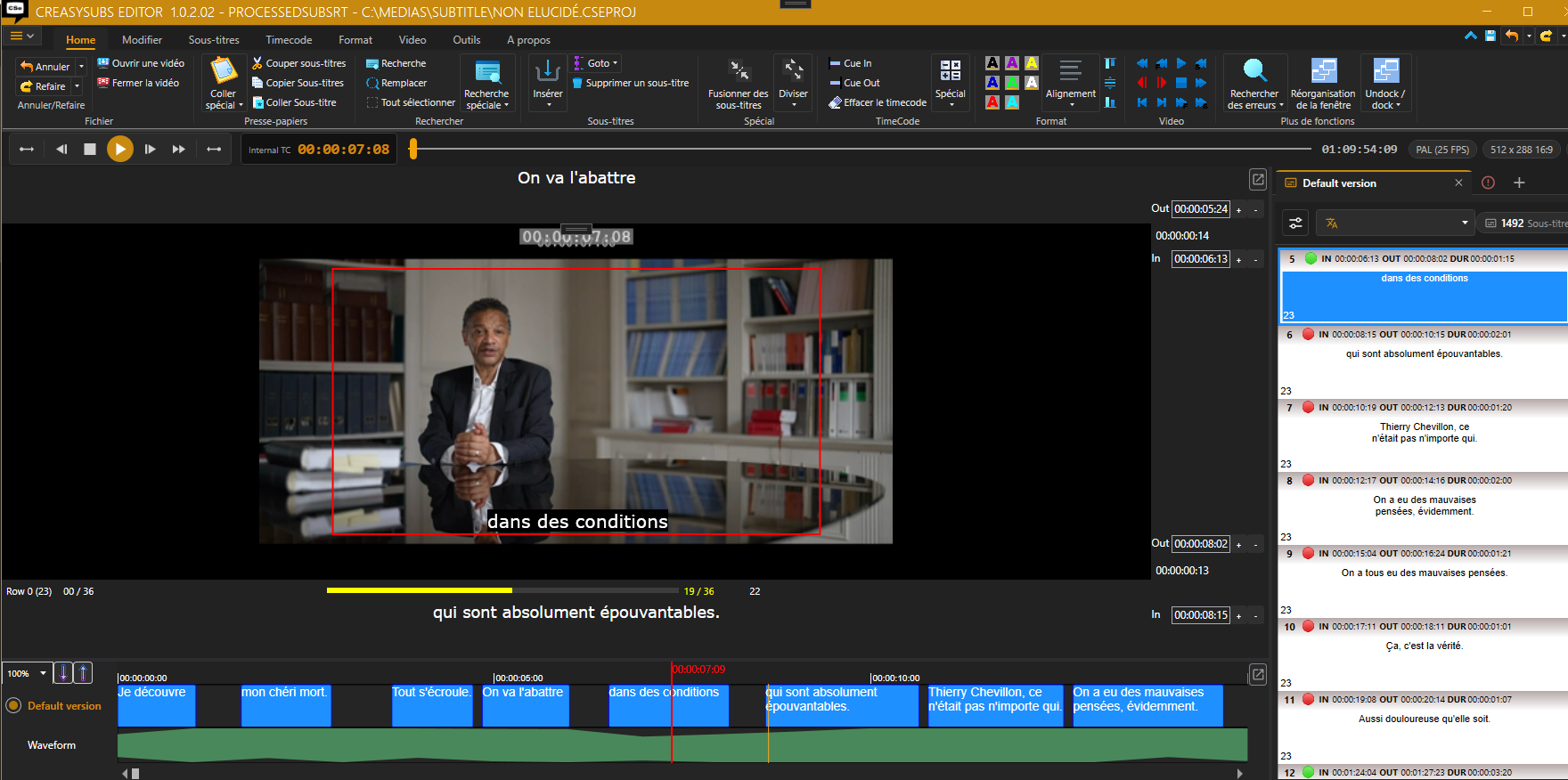Click Fermer la vidéo
This screenshot has width=1568, height=780.
pyautogui.click(x=138, y=83)
